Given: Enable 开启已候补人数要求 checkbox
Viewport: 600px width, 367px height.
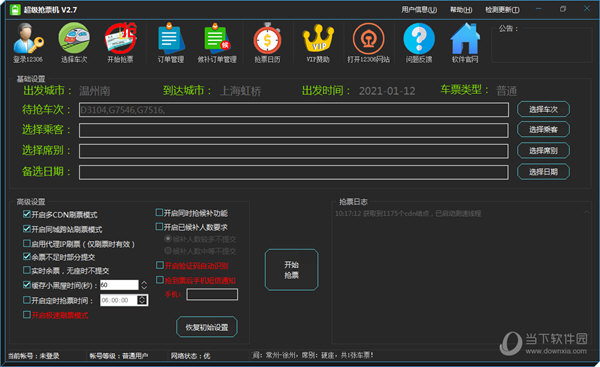Looking at the screenshot, I should [x=159, y=227].
